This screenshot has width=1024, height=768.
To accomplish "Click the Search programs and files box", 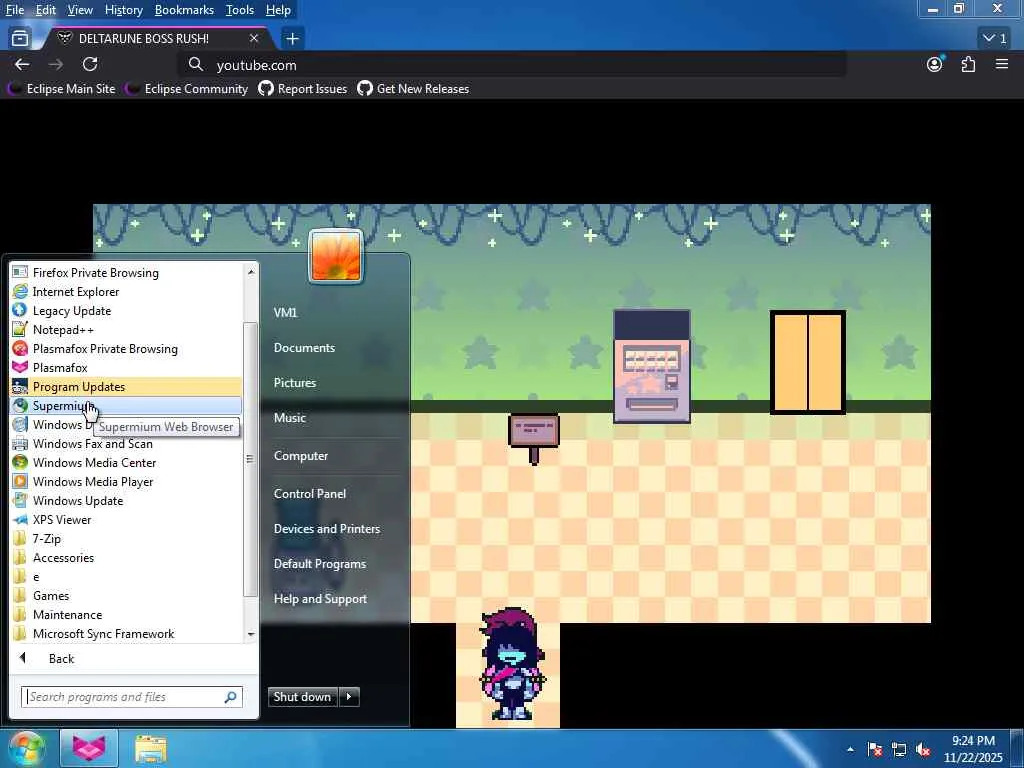I will (132, 697).
